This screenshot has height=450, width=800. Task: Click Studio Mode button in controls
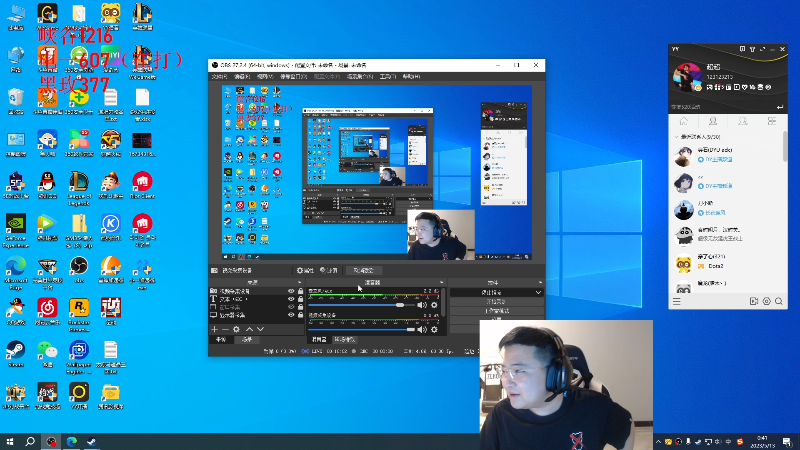tap(496, 311)
